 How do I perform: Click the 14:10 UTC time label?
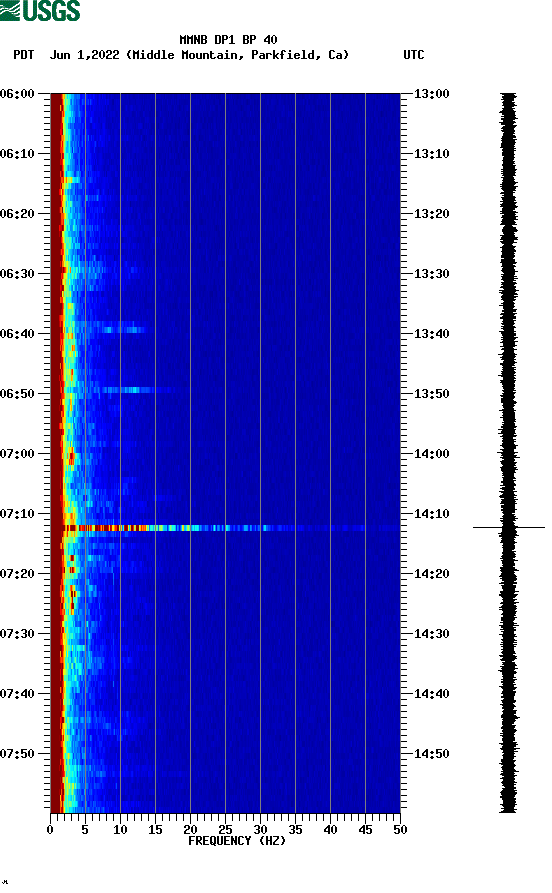[431, 513]
